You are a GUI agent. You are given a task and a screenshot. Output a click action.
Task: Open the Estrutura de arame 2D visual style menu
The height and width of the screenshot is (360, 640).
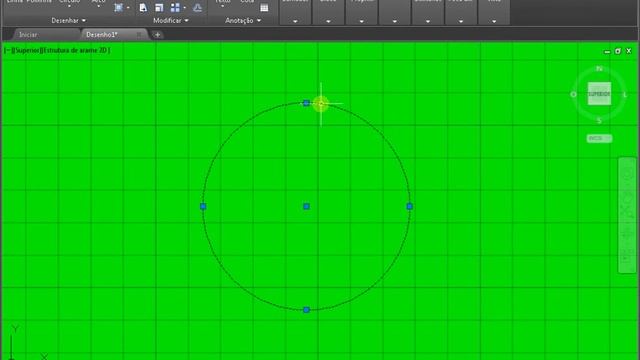76,50
